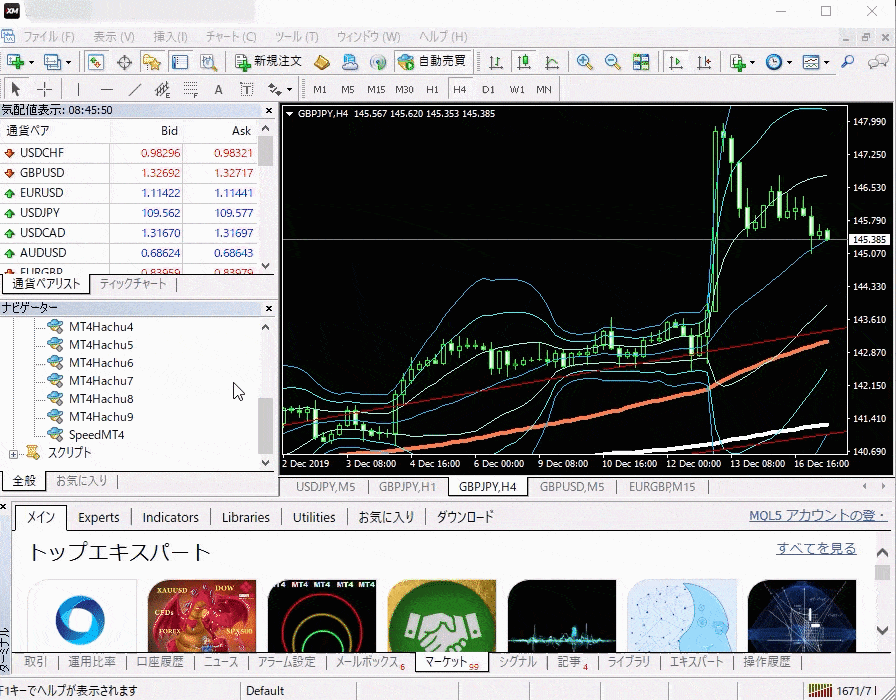The height and width of the screenshot is (700, 896).
Task: Open the arrows objects dropdown
Action: 280,89
